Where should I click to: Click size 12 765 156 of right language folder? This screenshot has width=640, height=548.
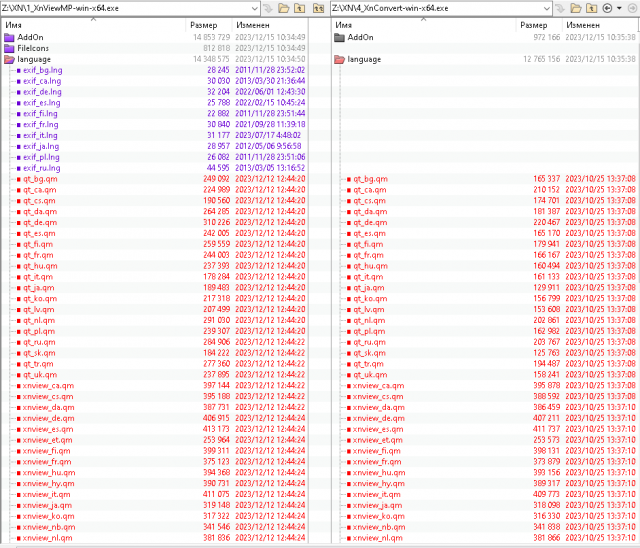(x=542, y=60)
